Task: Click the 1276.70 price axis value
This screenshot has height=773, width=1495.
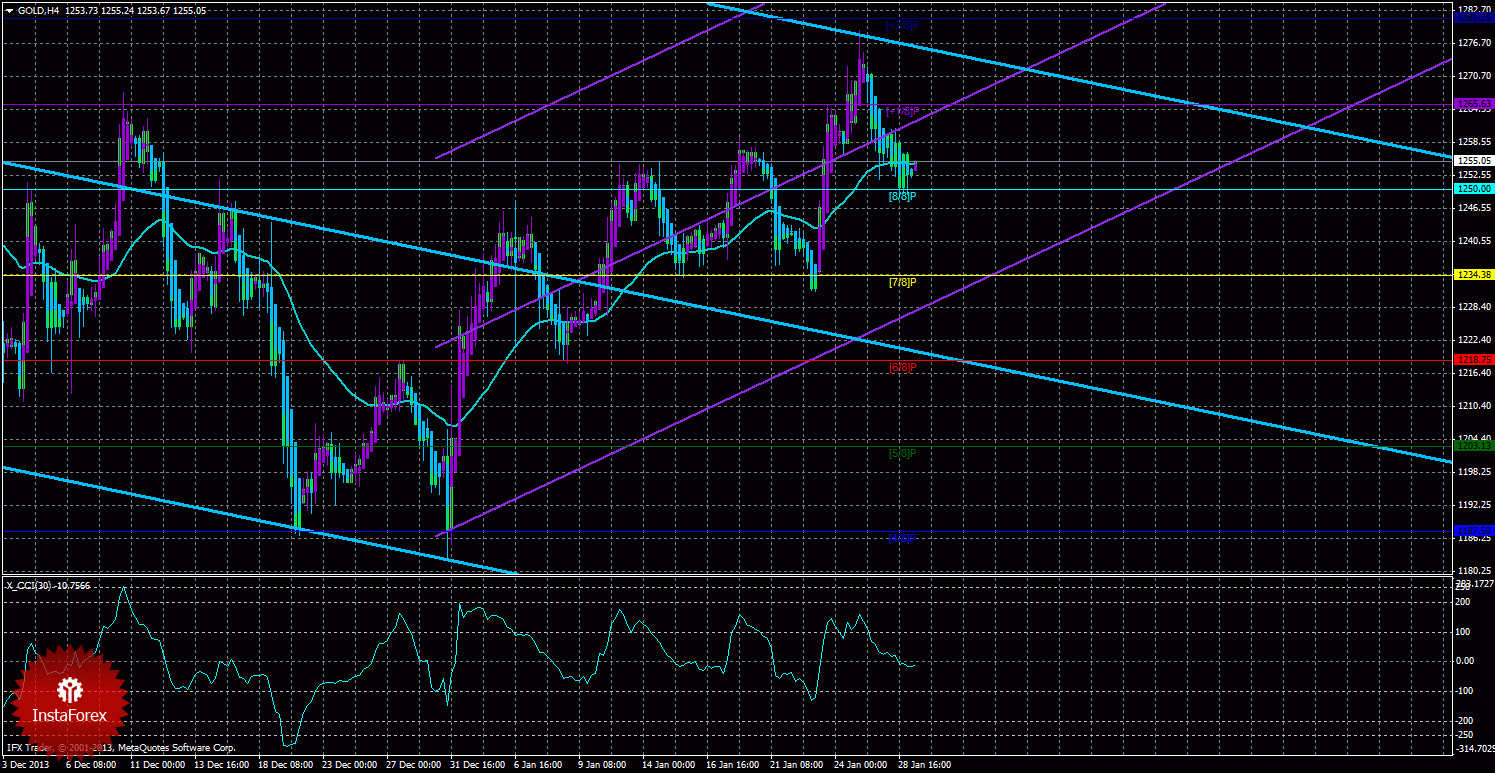Action: 1474,42
